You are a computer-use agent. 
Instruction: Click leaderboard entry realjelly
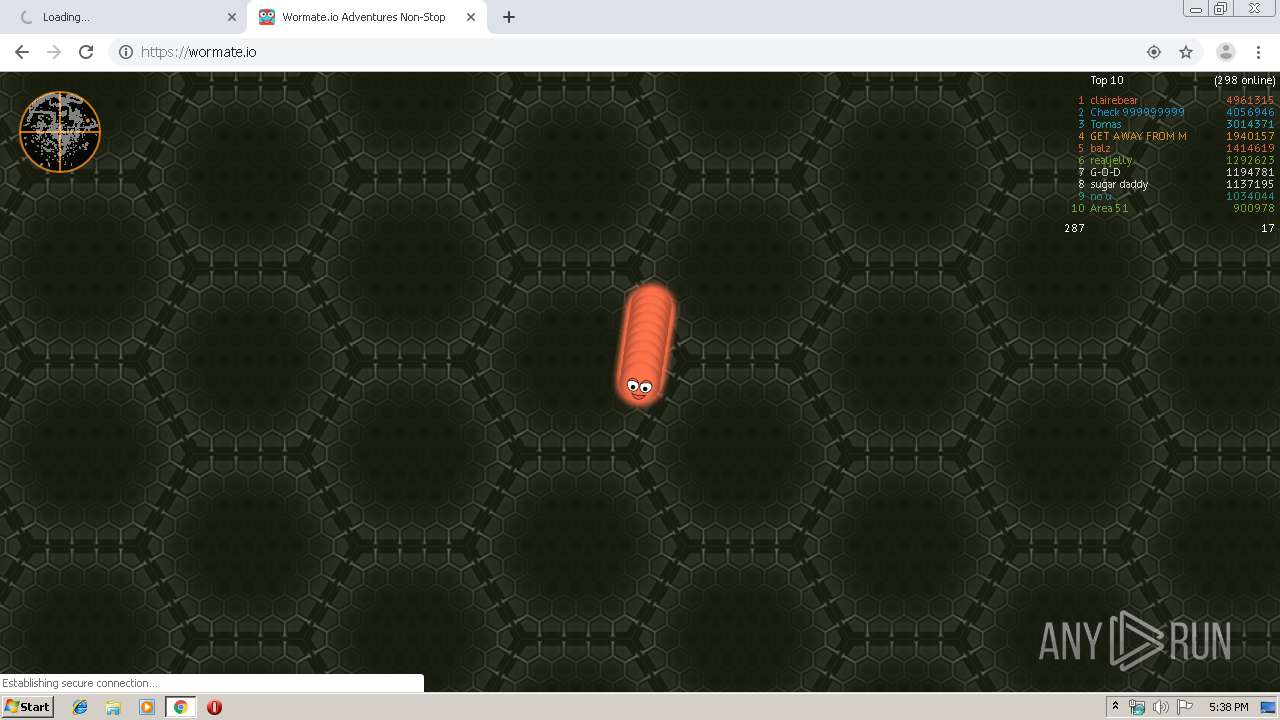(1111, 160)
